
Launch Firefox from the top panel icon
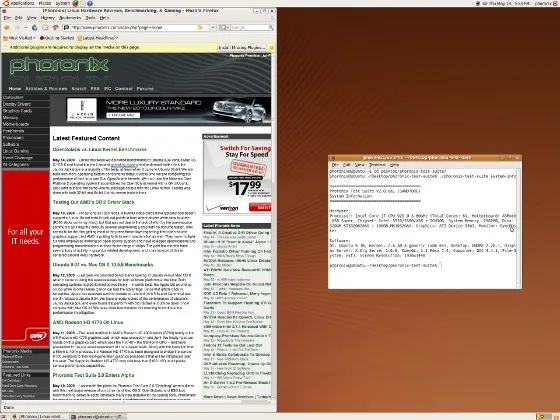point(75,3)
